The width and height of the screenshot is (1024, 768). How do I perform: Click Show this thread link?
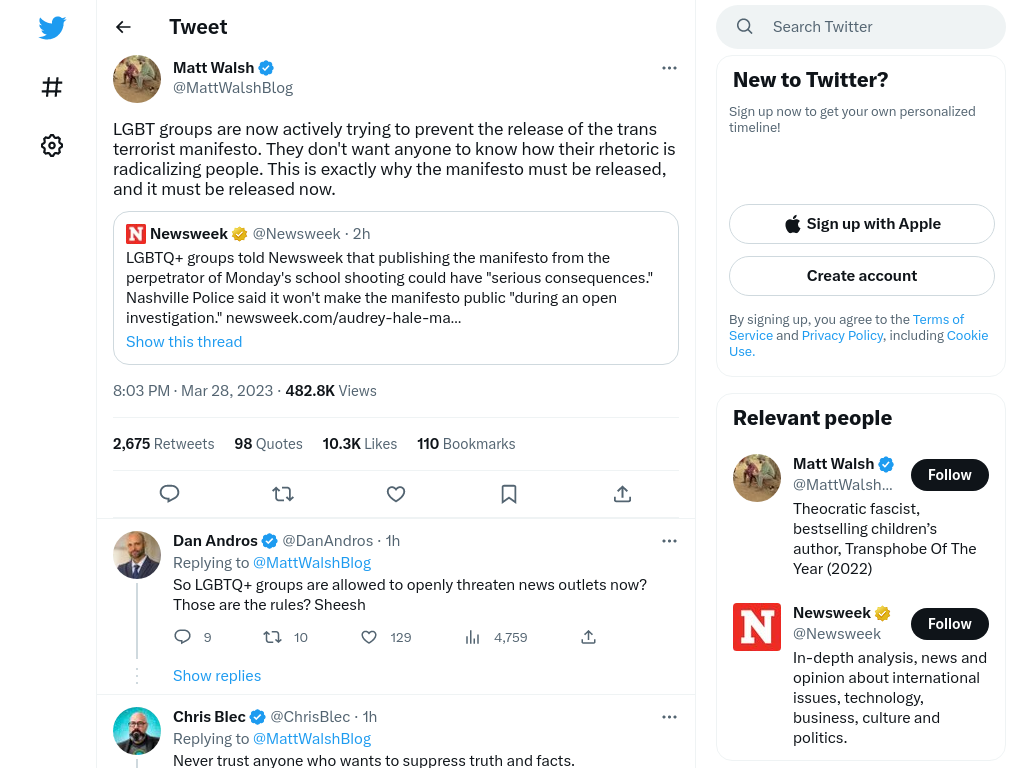184,342
